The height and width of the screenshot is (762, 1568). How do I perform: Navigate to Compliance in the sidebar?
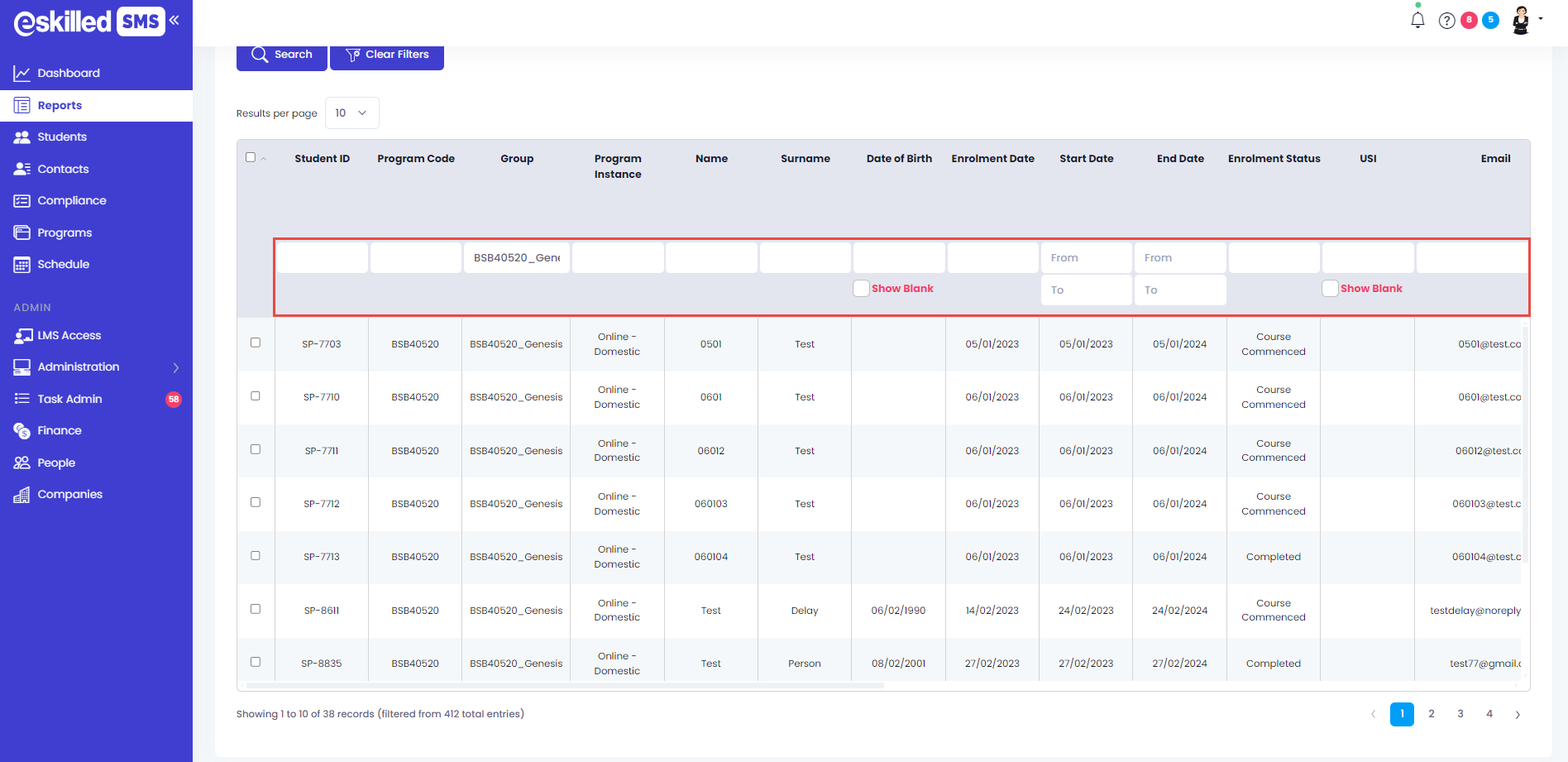(72, 201)
